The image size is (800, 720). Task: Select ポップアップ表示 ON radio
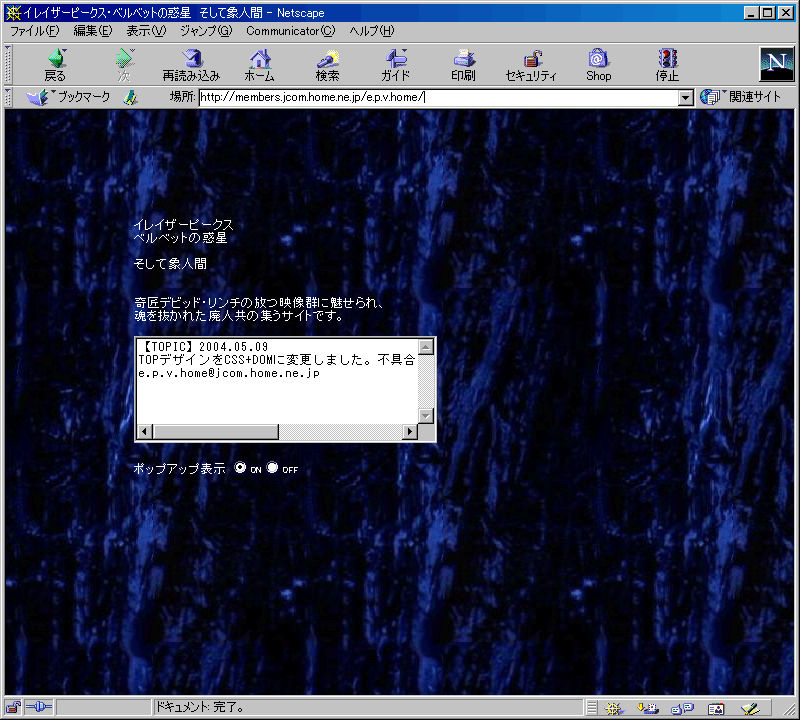240,467
